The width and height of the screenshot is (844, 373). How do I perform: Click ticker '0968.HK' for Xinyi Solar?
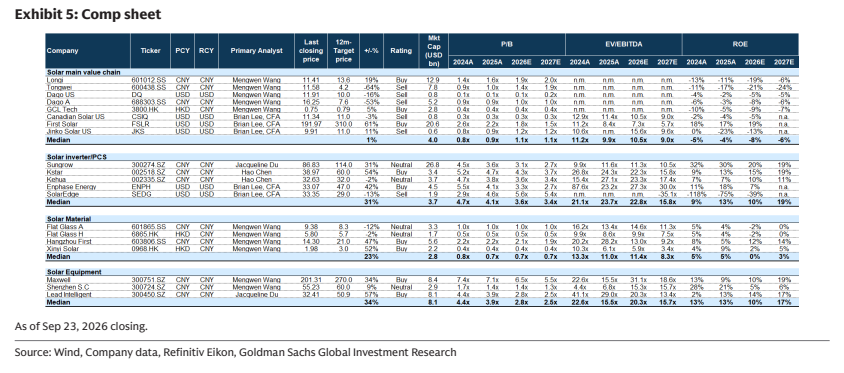(x=143, y=248)
